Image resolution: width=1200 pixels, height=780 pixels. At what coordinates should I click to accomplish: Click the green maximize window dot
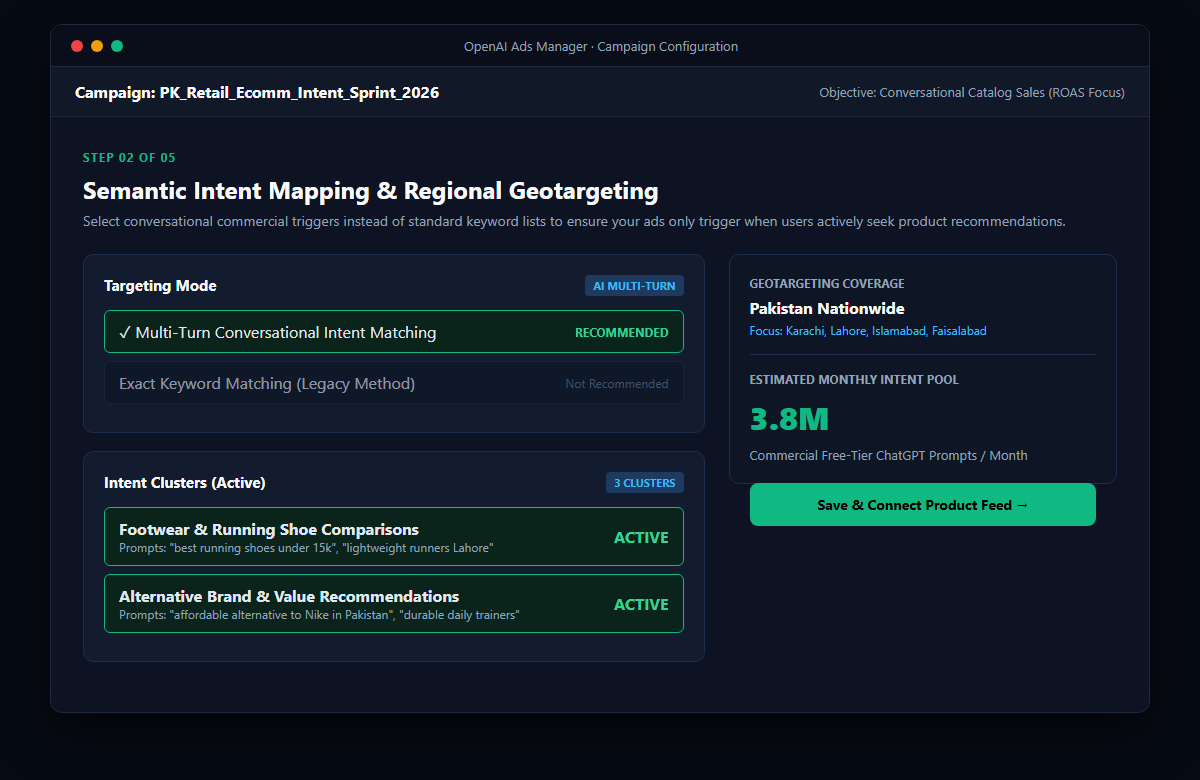point(117,46)
